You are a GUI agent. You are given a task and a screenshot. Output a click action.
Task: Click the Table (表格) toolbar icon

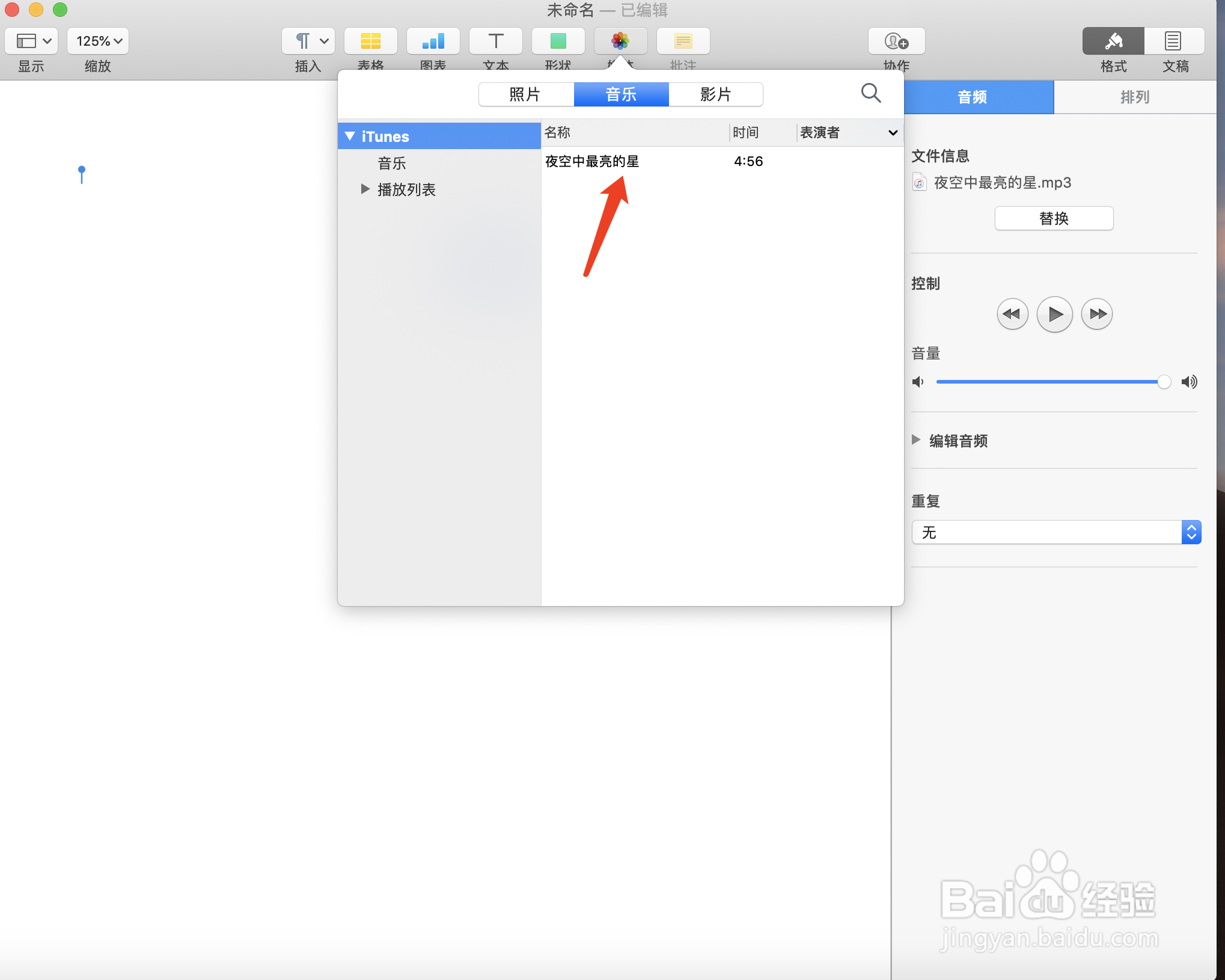pos(371,41)
